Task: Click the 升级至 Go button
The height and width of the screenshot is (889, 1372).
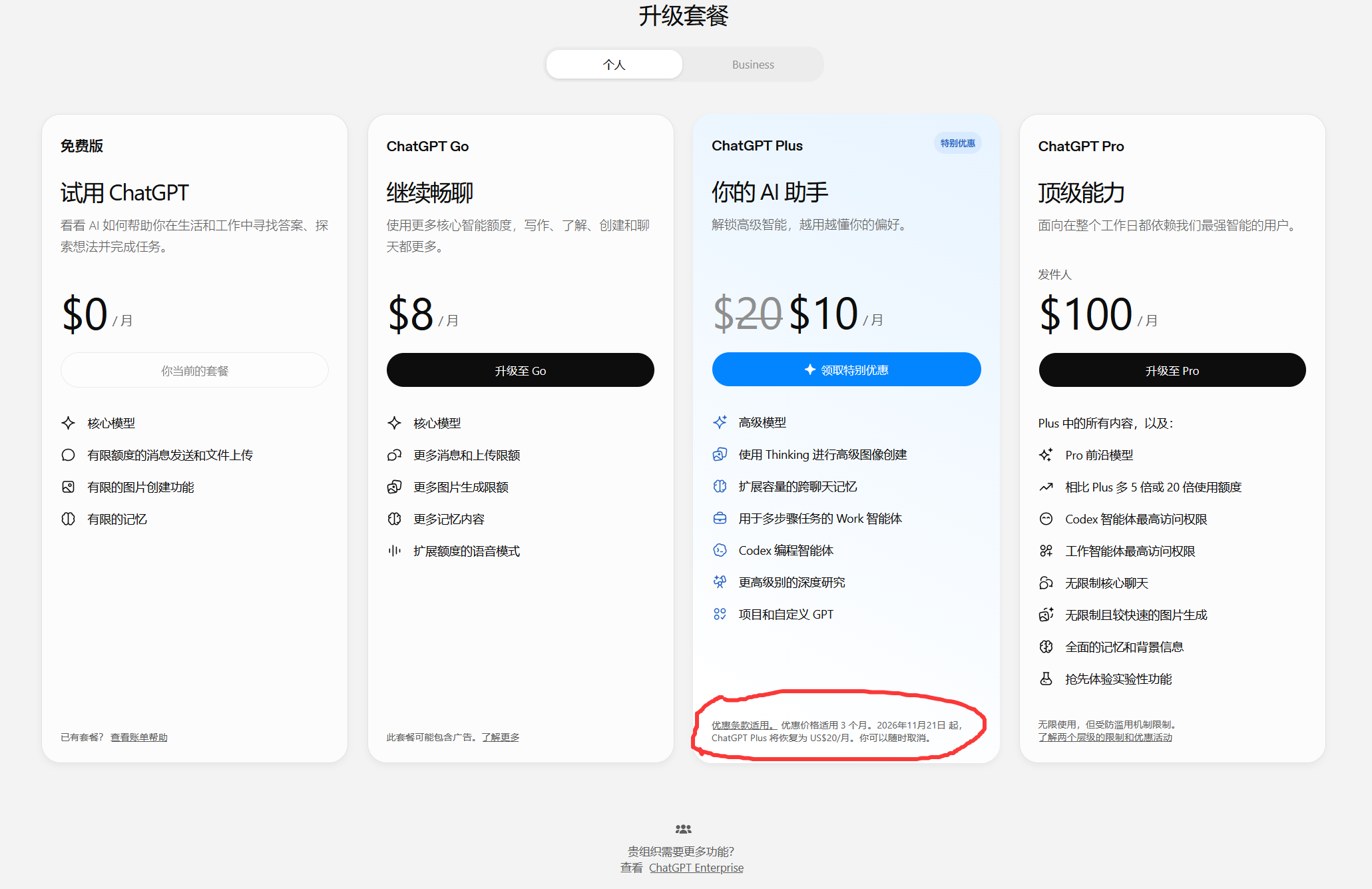Action: [521, 370]
